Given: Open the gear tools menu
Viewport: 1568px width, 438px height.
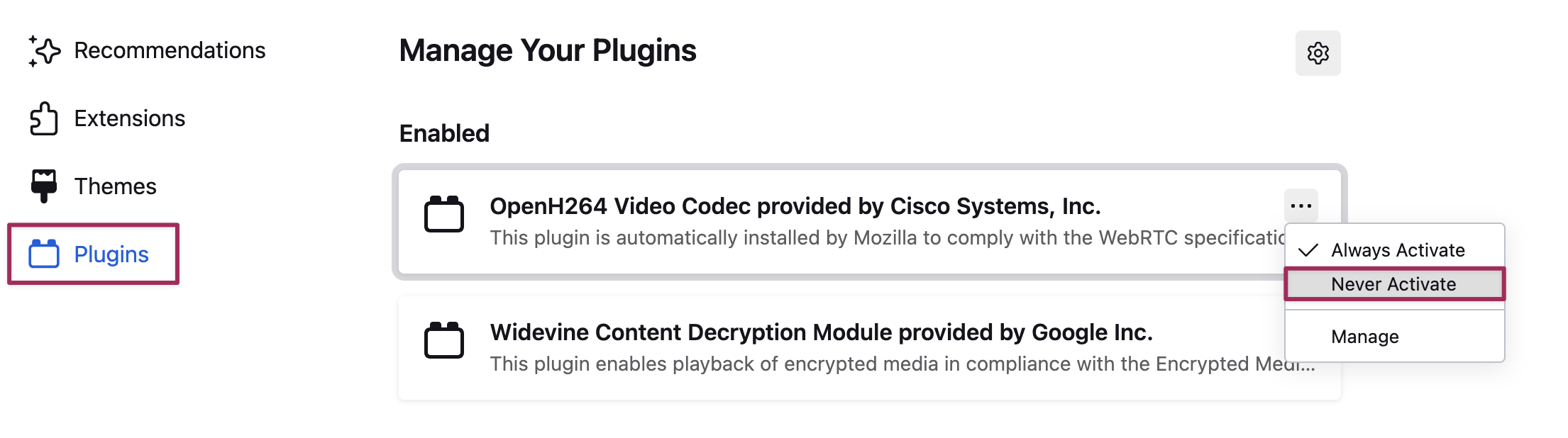Looking at the screenshot, I should 1318,53.
